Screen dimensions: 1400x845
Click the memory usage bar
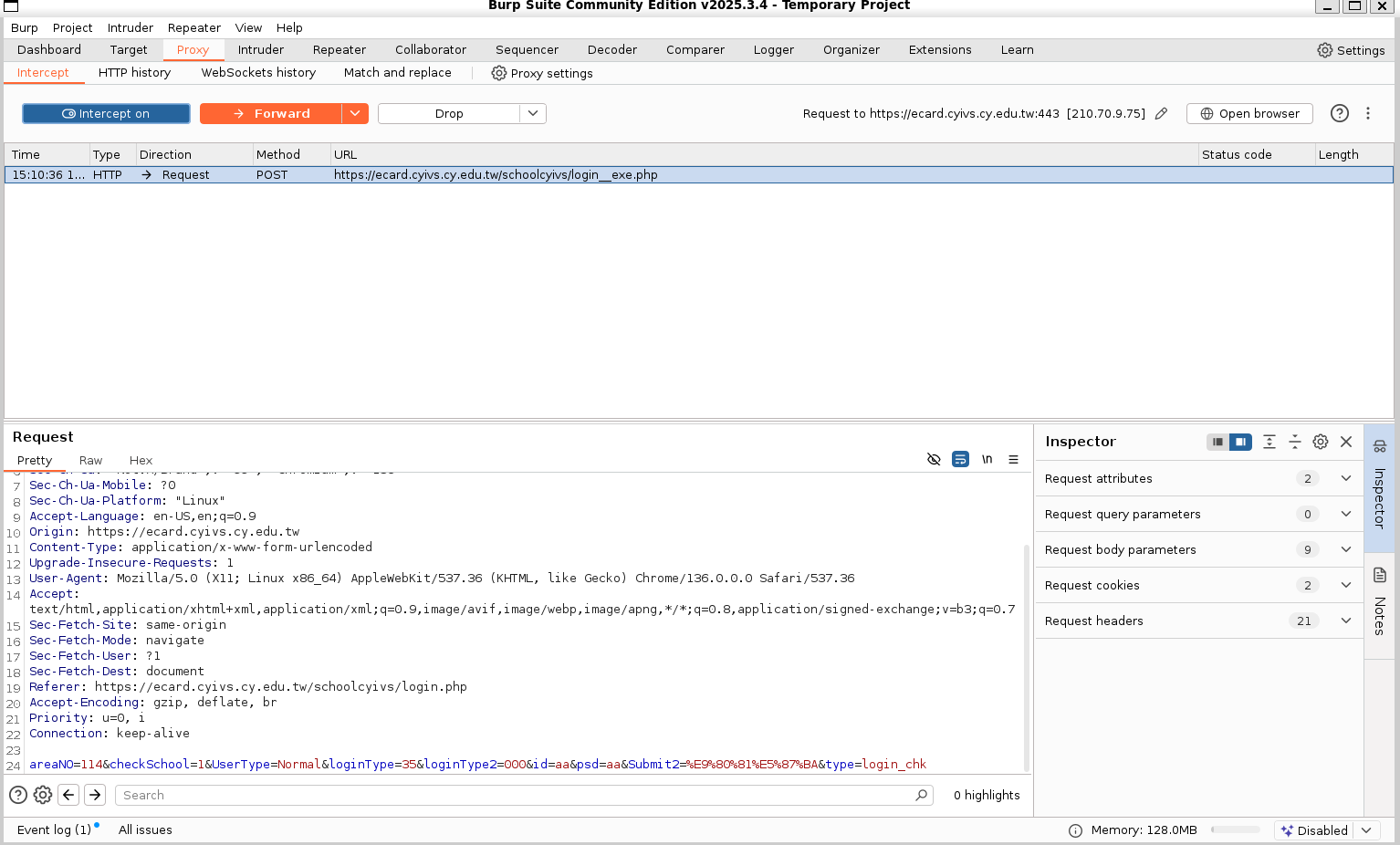(1235, 830)
